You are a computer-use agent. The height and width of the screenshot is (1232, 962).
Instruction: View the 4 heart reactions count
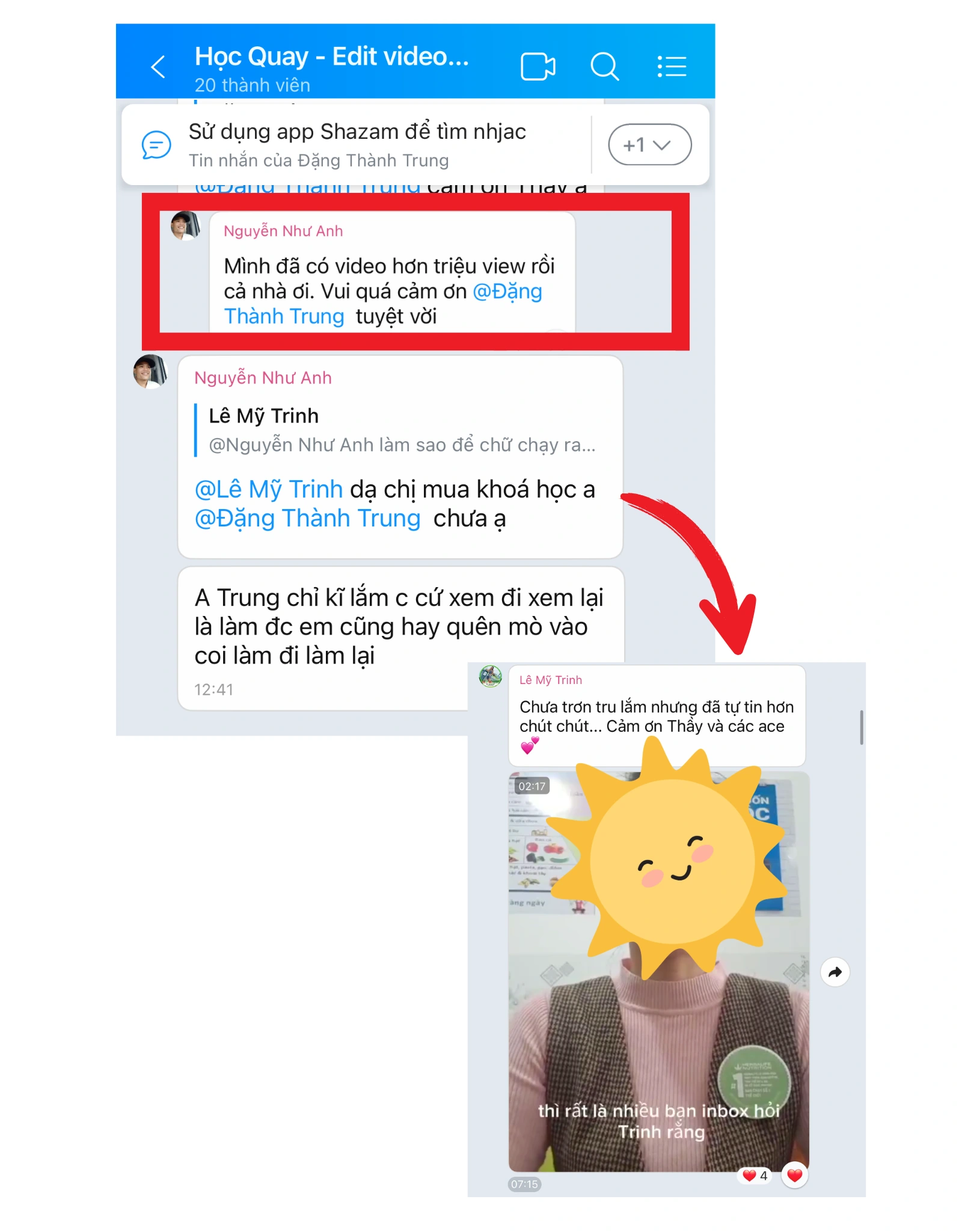click(x=756, y=1176)
